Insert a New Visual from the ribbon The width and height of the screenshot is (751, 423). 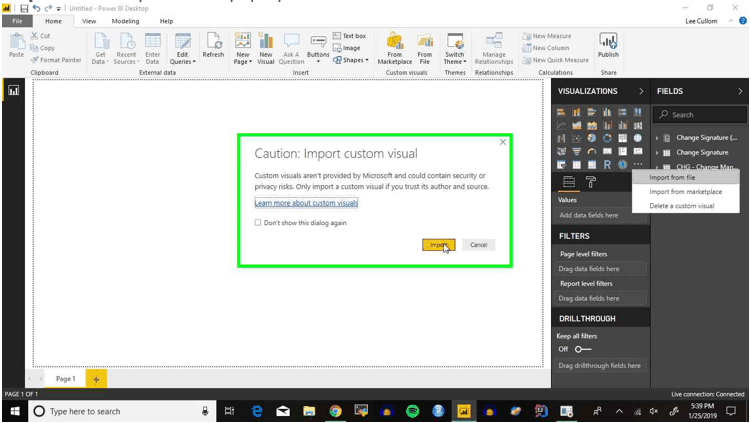pos(266,48)
